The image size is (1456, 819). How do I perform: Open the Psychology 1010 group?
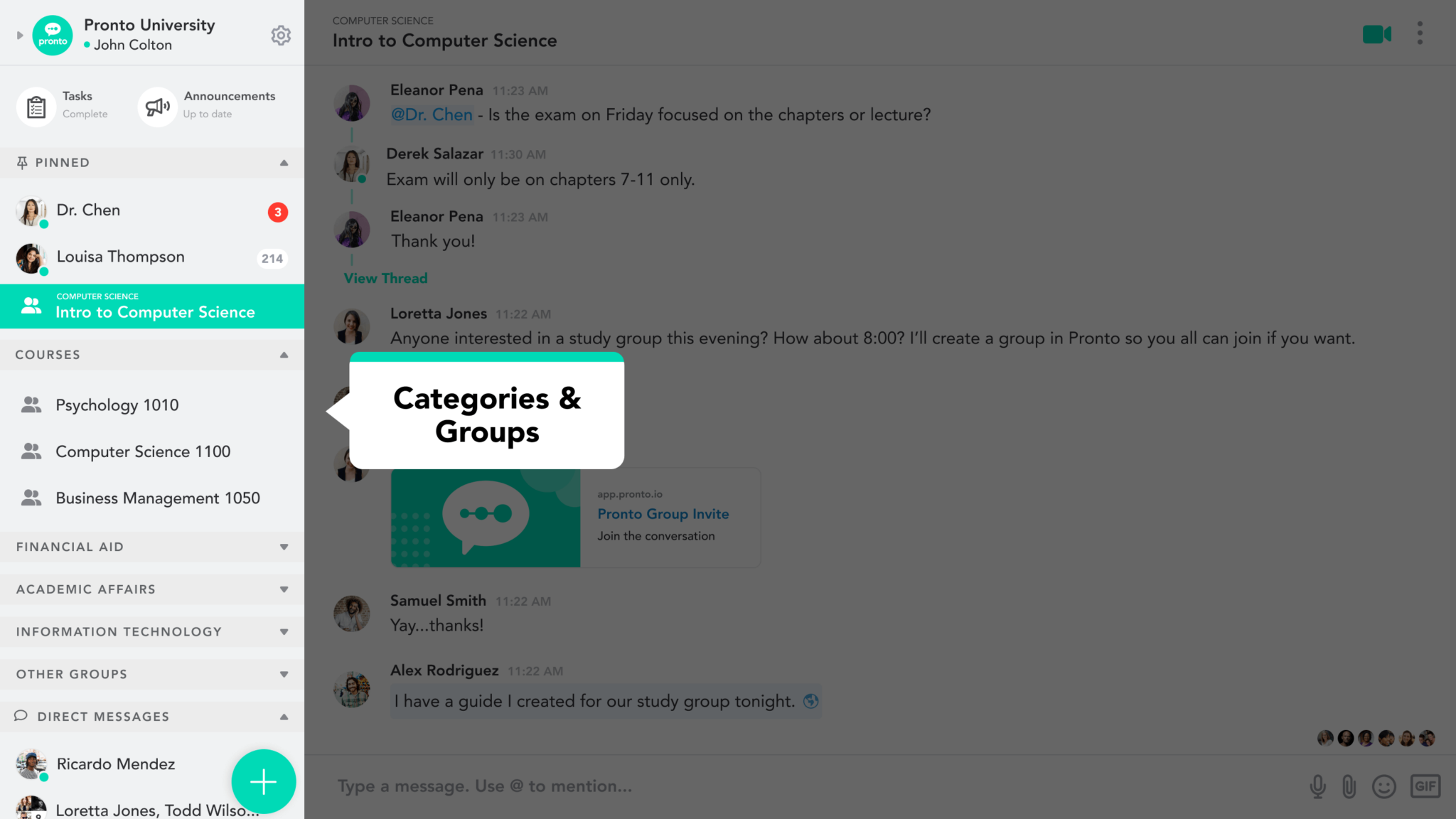pyautogui.click(x=152, y=405)
